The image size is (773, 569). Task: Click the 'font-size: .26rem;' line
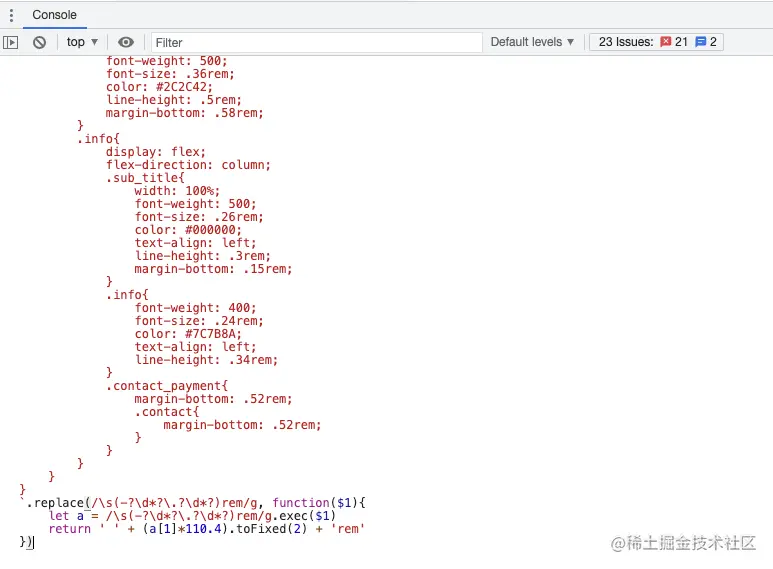click(x=199, y=217)
